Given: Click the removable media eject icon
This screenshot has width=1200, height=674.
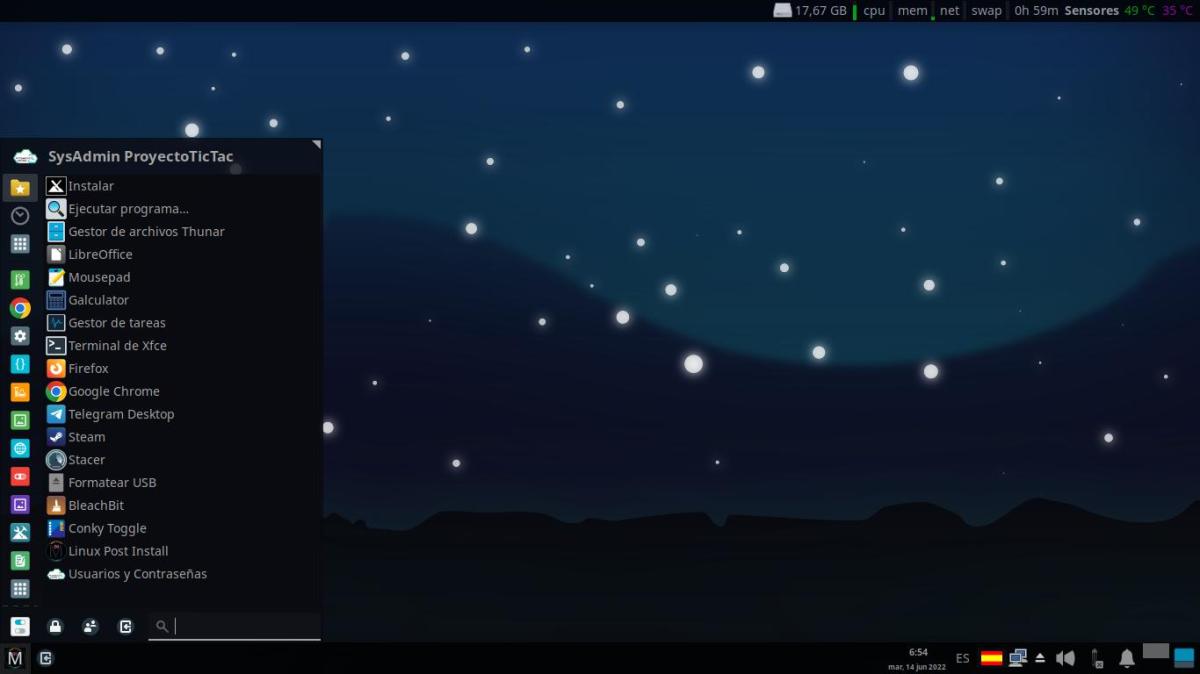Looking at the screenshot, I should tap(1040, 658).
